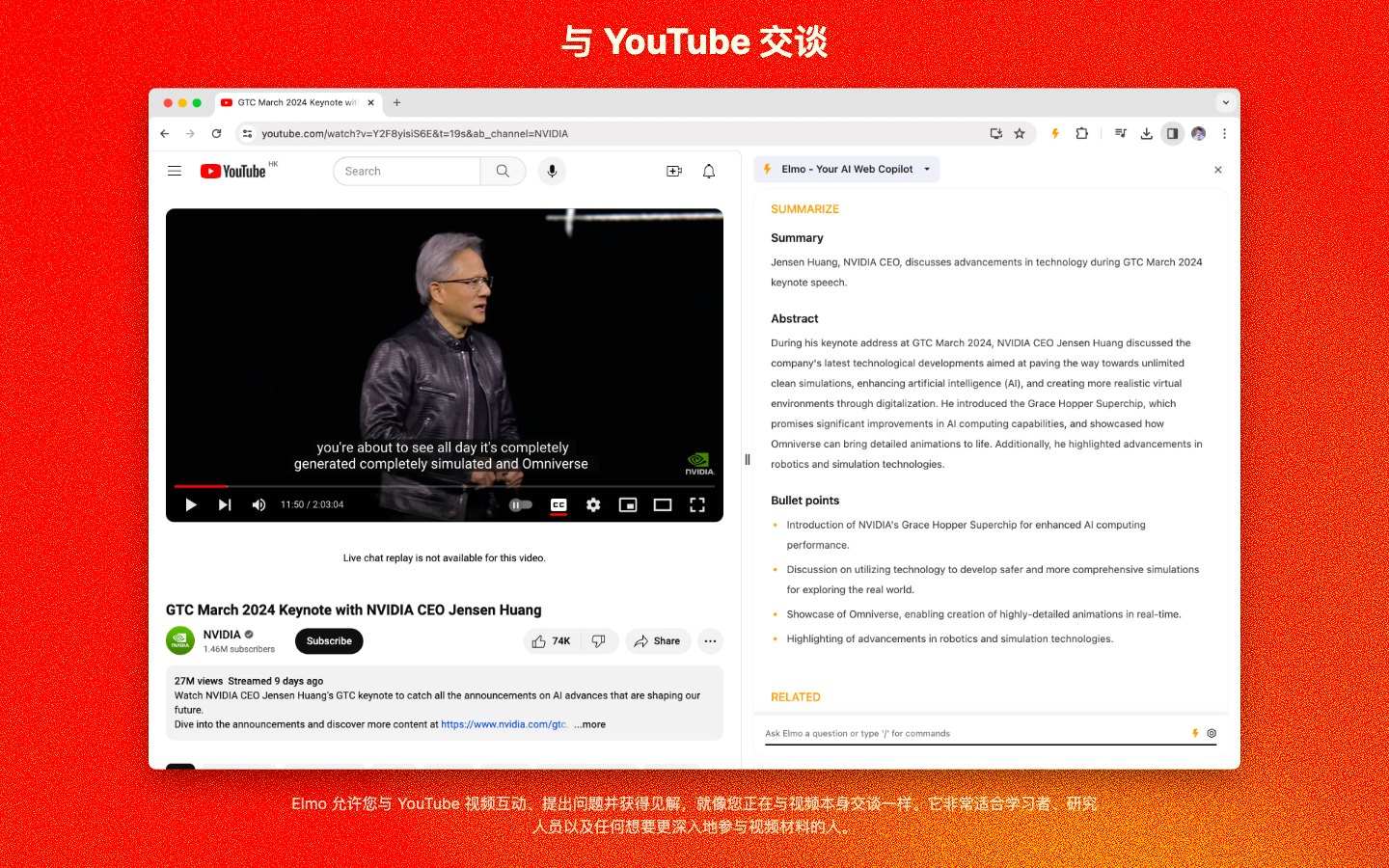
Task: Click the side panel resize handle
Action: (747, 460)
